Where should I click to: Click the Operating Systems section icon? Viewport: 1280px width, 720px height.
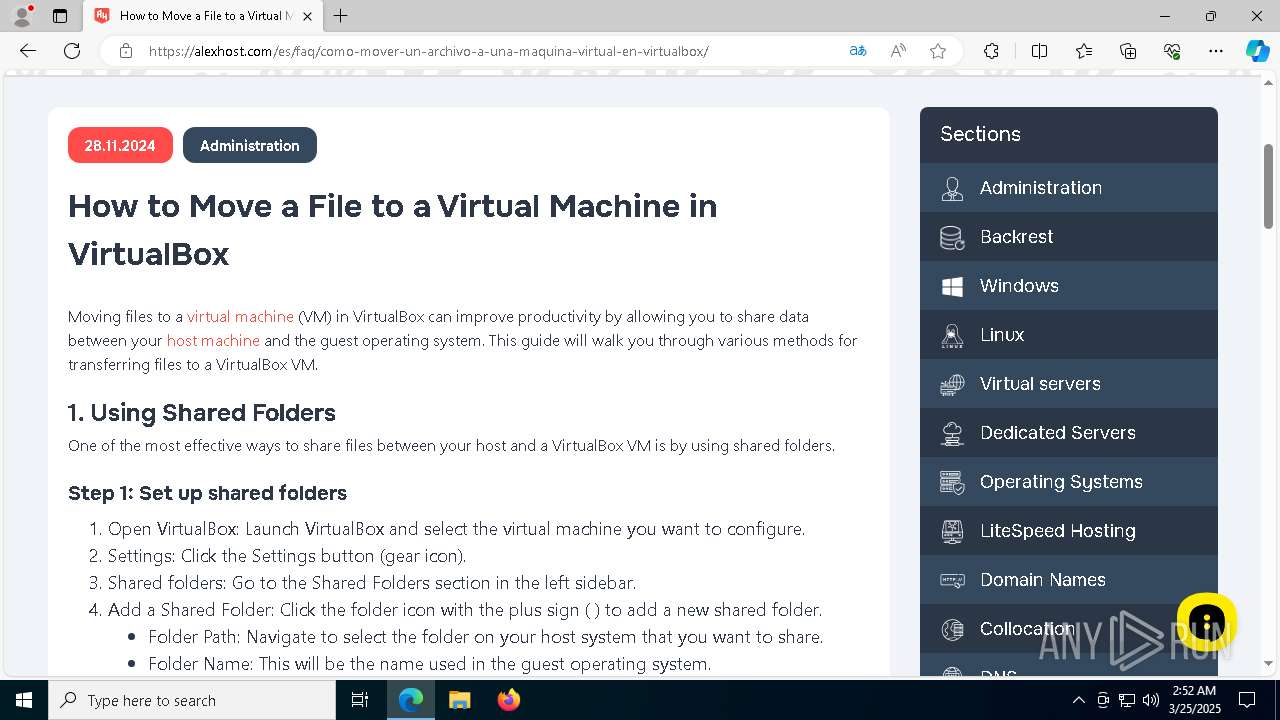tap(952, 482)
